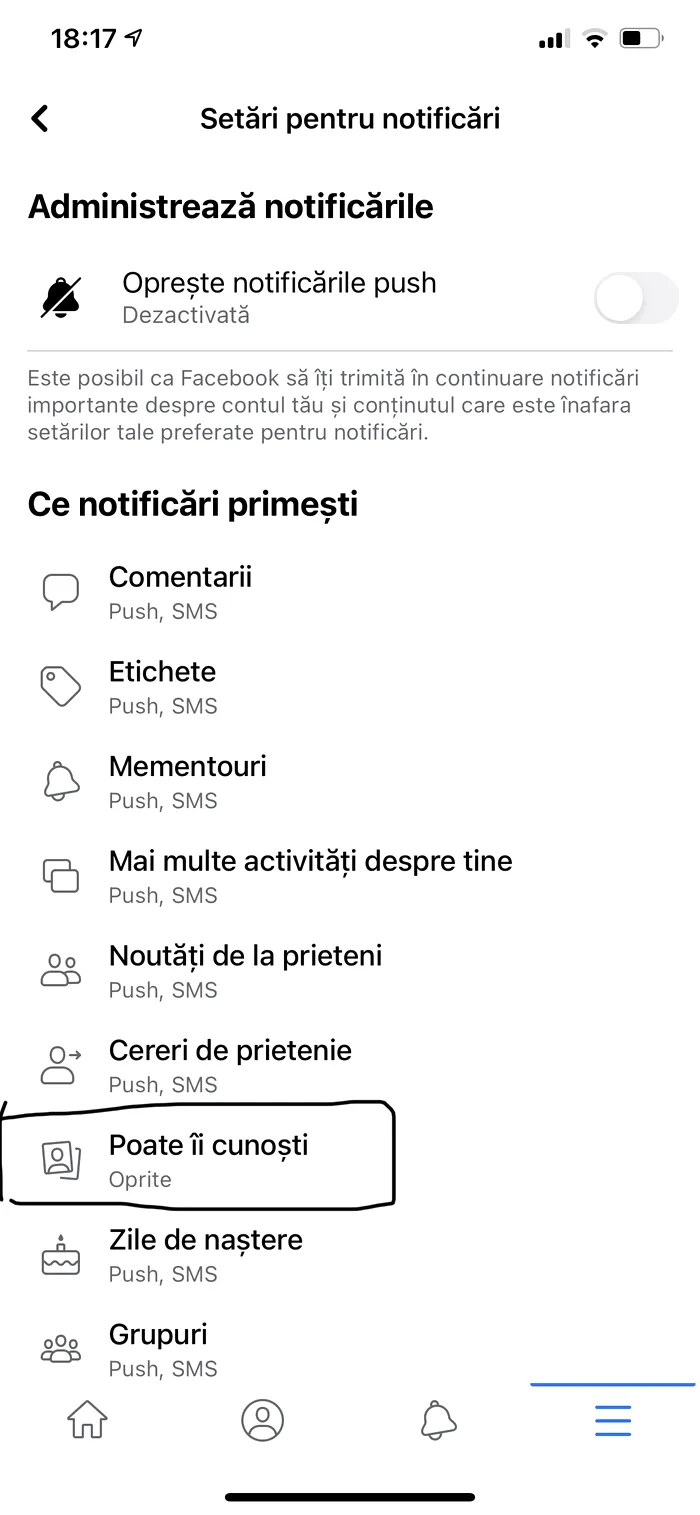Open the Notifications bell tab
This screenshot has width=700, height=1515.
coord(437,1420)
